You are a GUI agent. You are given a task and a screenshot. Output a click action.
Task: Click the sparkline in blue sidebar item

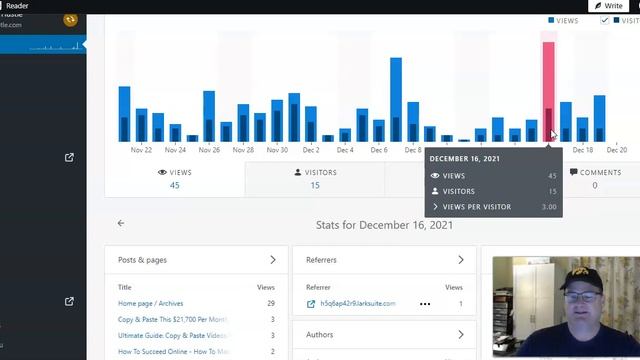click(54, 47)
